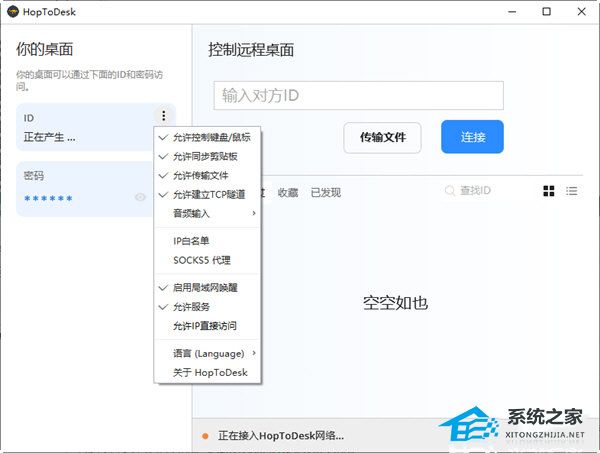
Task: Expand the 语言 (Language) submenu
Action: tap(207, 354)
